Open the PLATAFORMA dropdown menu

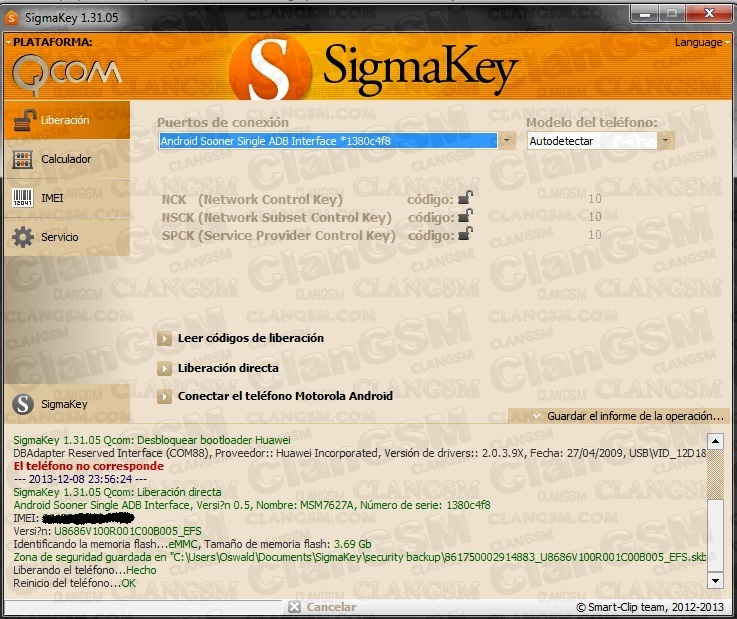(x=49, y=42)
